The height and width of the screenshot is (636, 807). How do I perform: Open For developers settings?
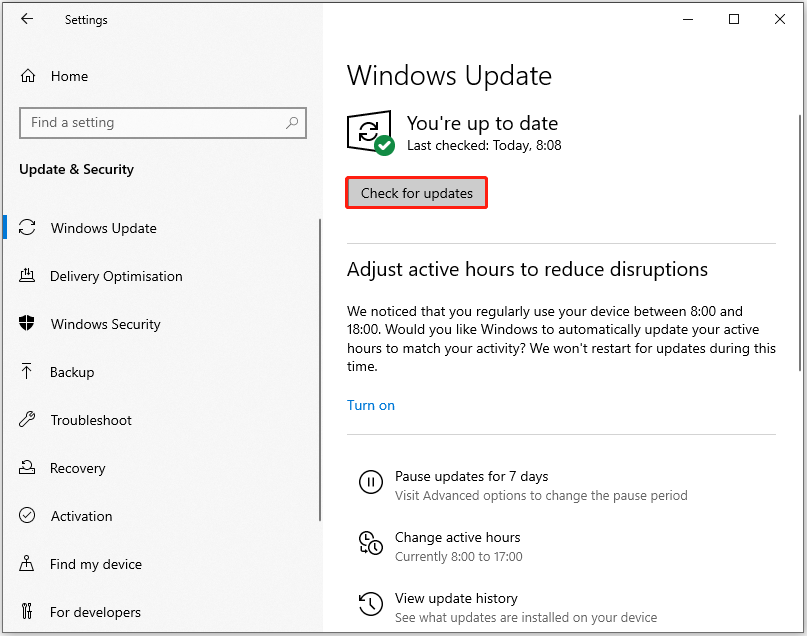tap(95, 612)
